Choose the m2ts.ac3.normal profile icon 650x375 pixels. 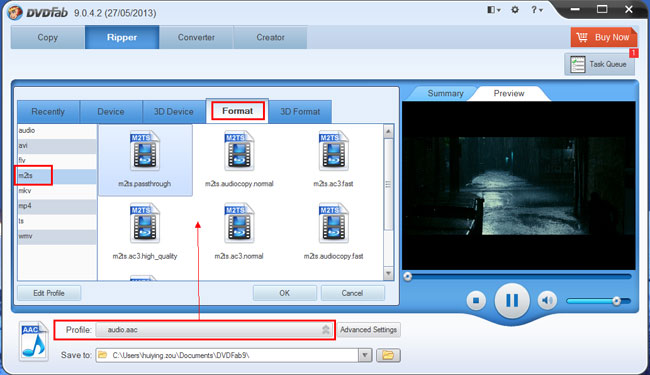[x=239, y=223]
